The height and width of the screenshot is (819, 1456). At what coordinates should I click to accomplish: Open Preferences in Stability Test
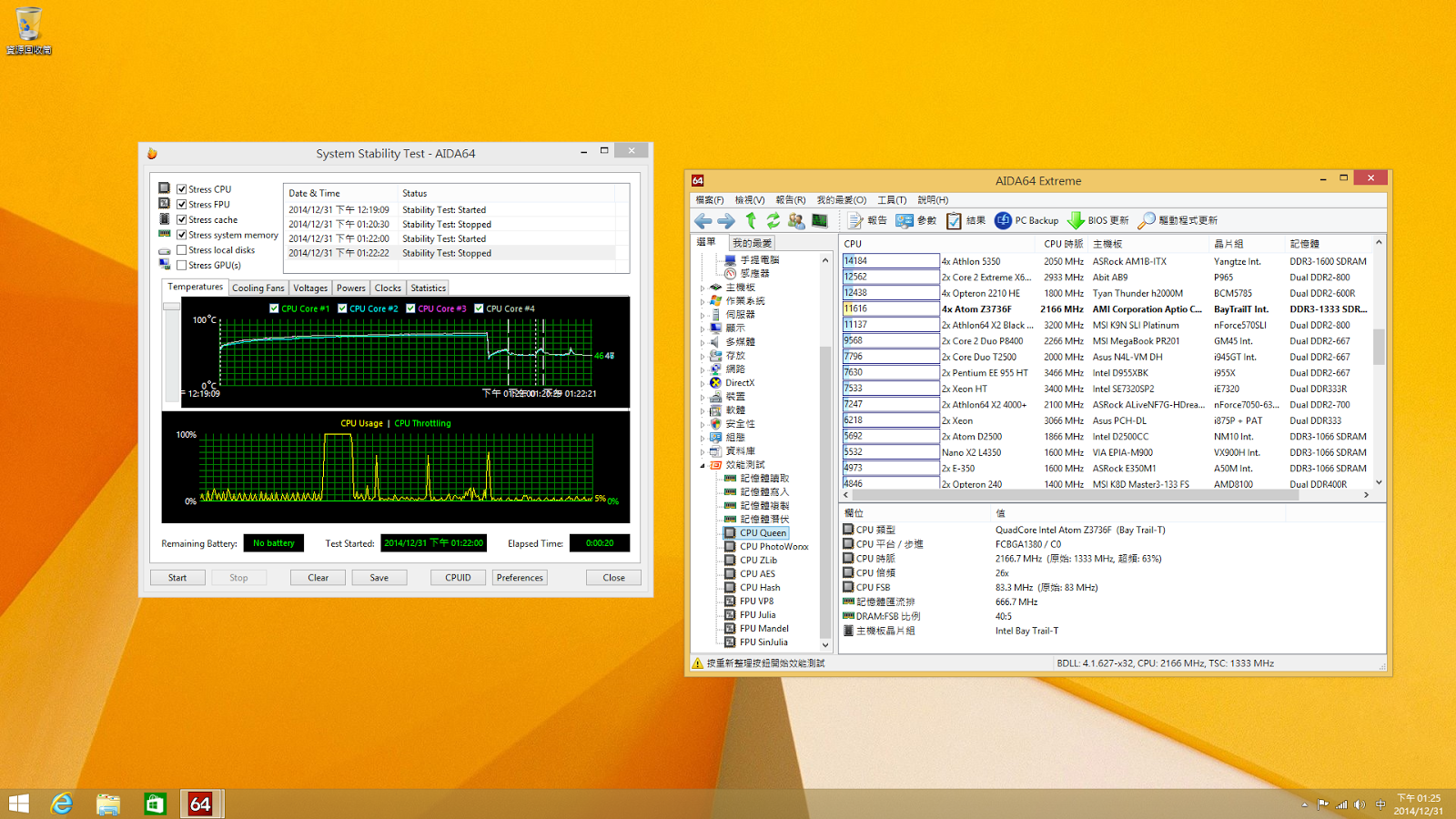[x=520, y=578]
